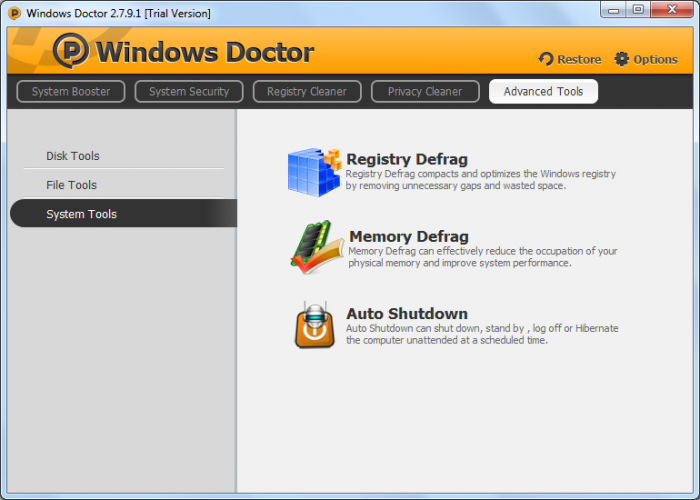Maximize the Windows Doctor window
Screen dimensions: 700x500
coord(638,9)
